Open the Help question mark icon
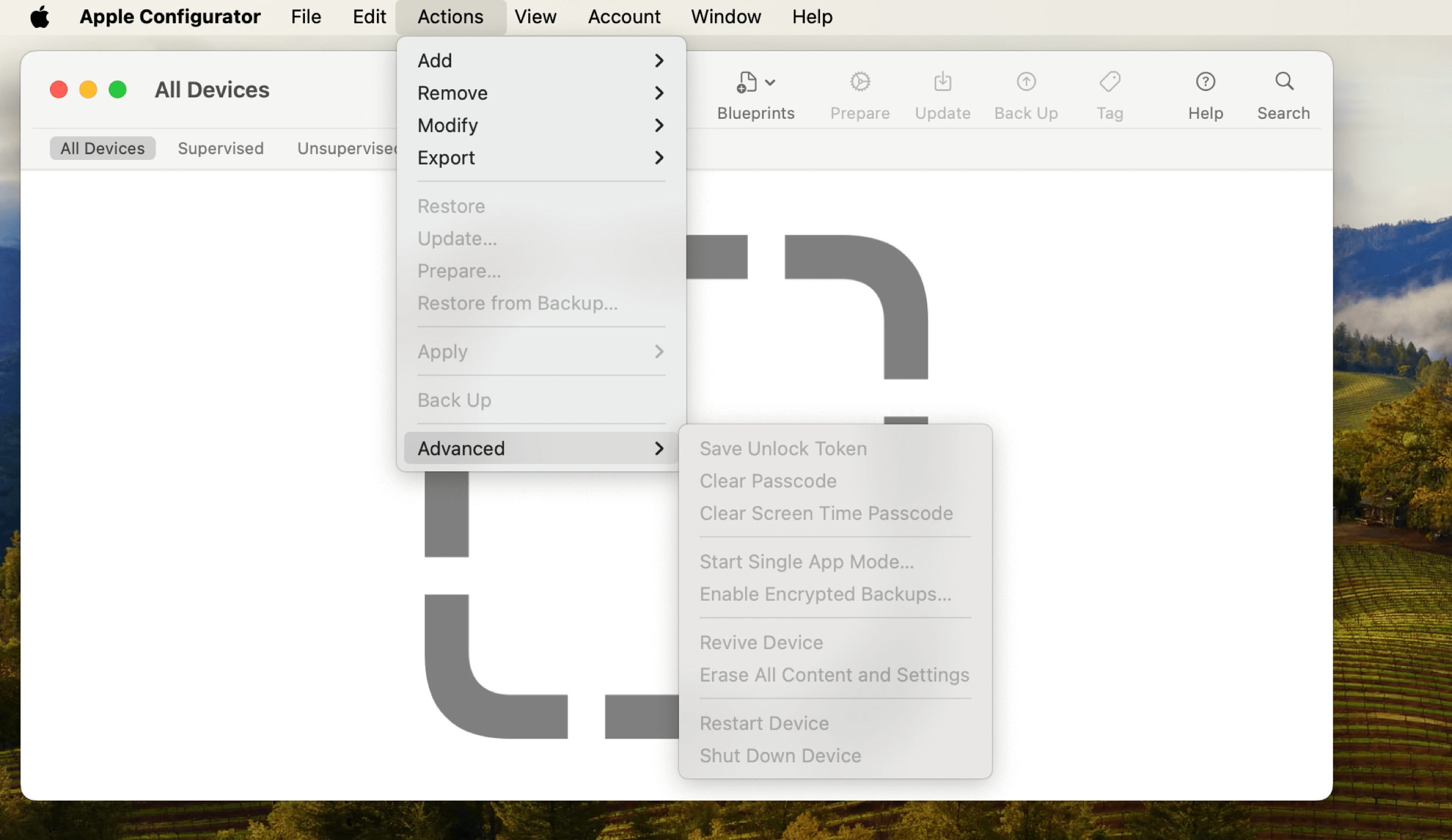The image size is (1452, 840). (x=1206, y=82)
